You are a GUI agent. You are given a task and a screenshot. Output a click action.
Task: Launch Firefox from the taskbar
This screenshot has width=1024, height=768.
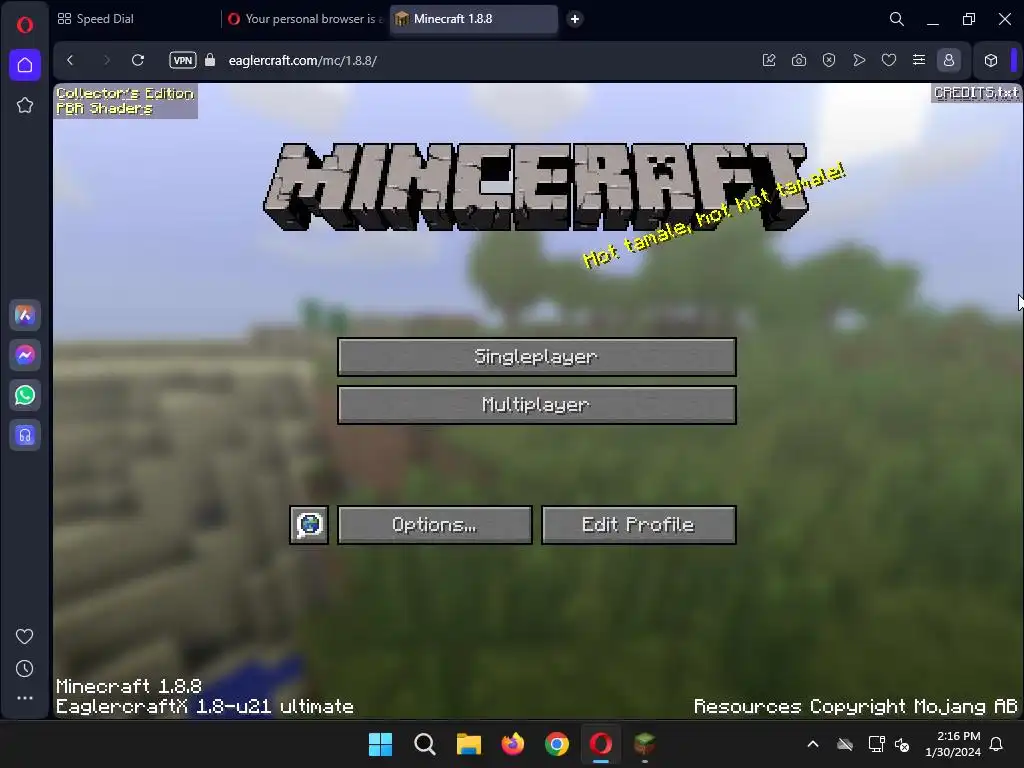(x=513, y=744)
